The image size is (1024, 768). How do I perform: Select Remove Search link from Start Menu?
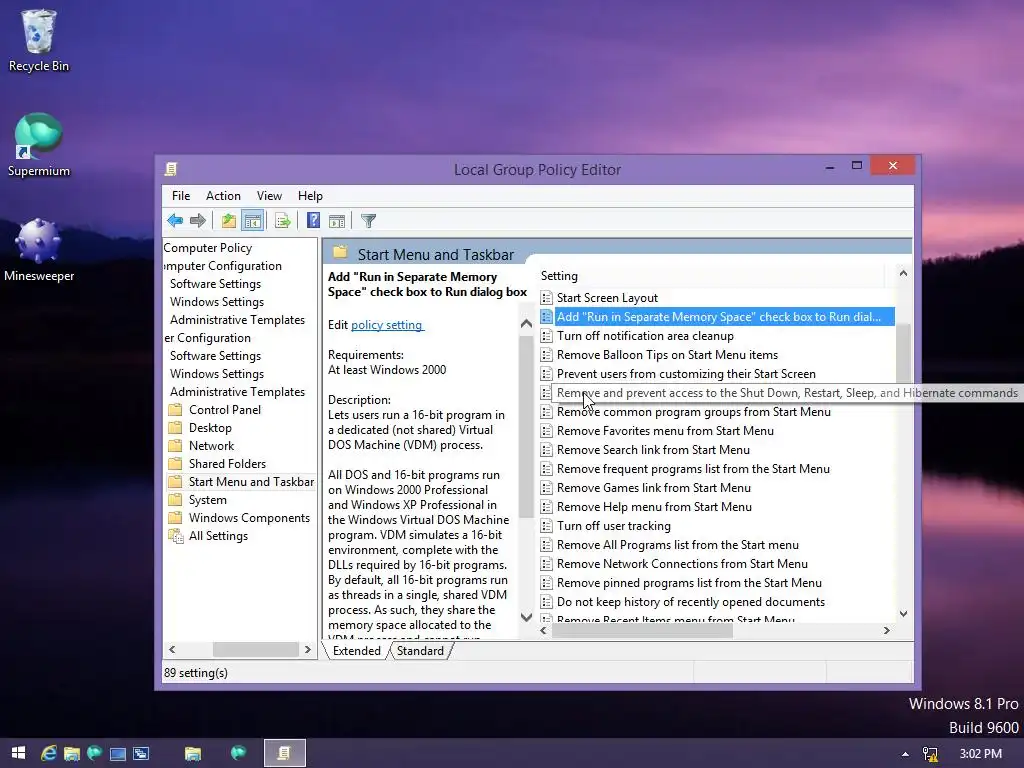point(653,450)
